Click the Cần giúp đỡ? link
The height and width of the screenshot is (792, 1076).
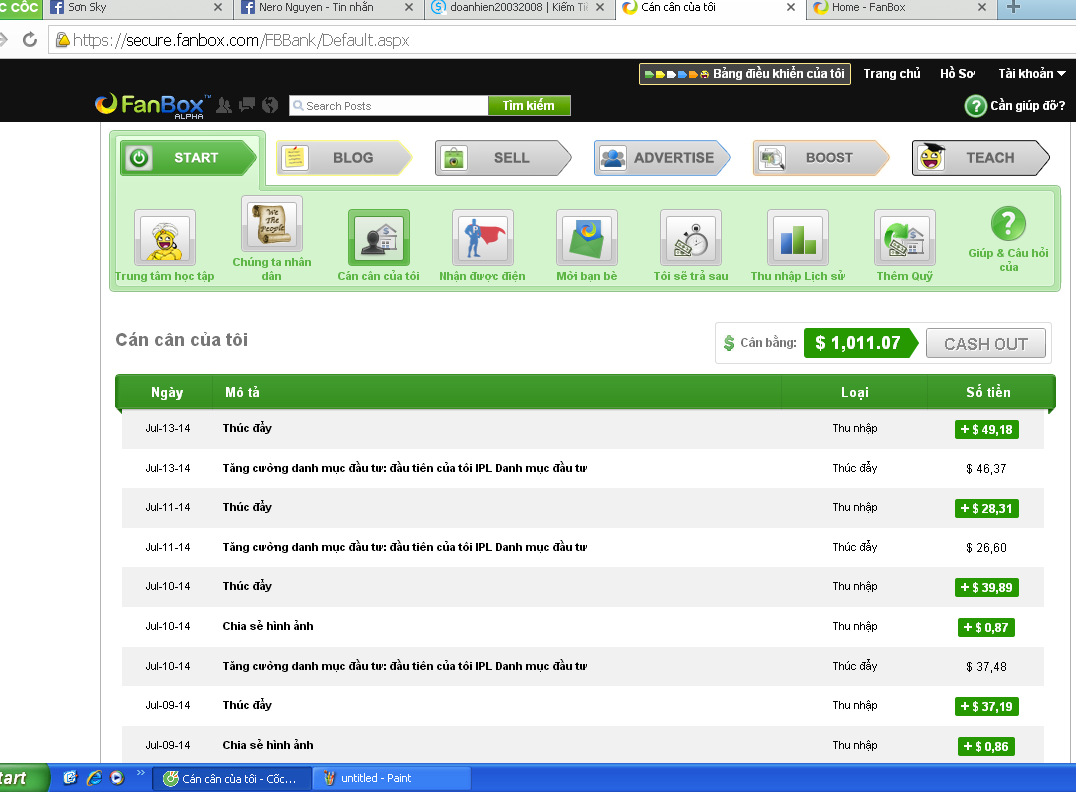(x=1027, y=106)
